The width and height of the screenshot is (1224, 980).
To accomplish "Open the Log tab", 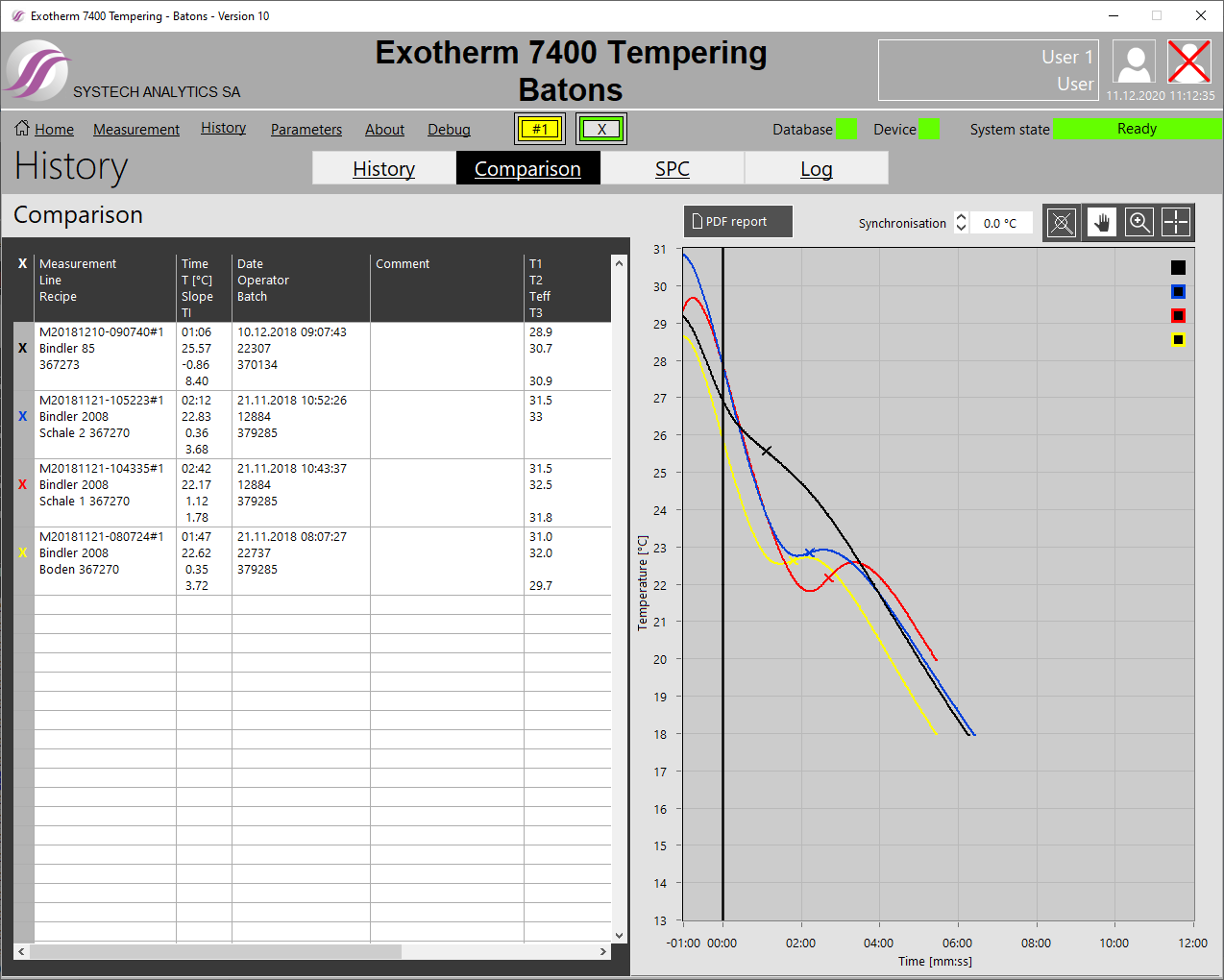I will pos(817,168).
